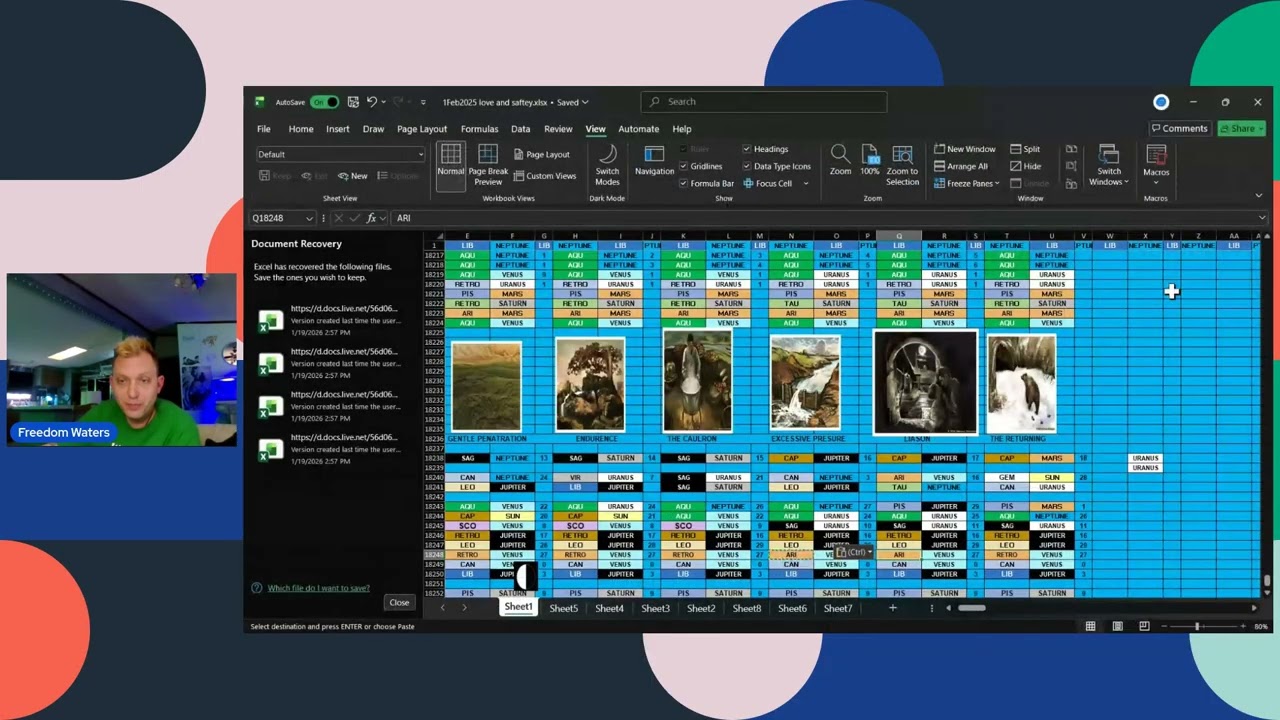Image resolution: width=1280 pixels, height=720 pixels.
Task: Switch to the Home tab
Action: [301, 129]
